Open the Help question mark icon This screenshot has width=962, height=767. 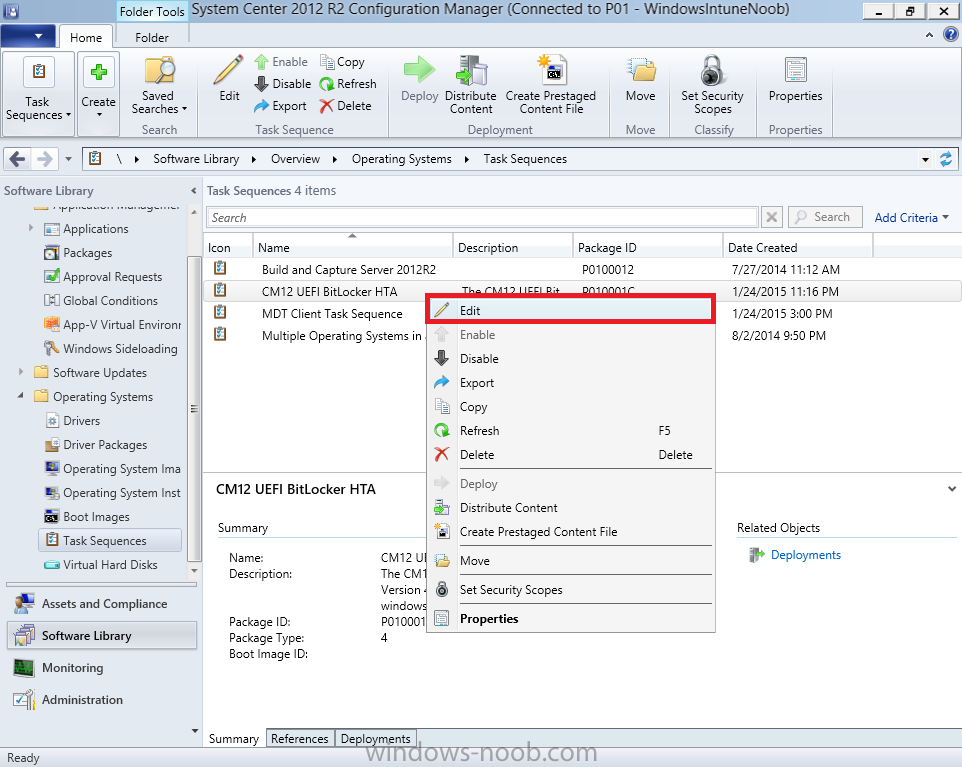950,35
